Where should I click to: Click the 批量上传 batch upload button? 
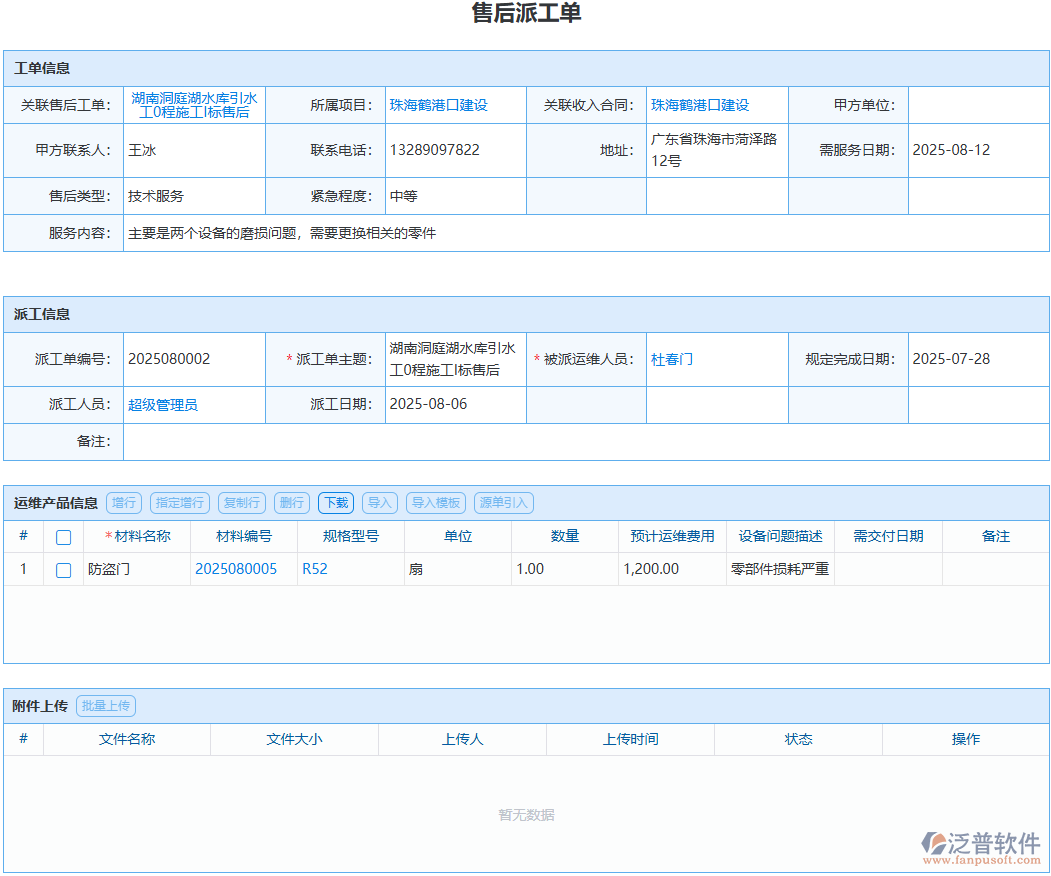[106, 705]
